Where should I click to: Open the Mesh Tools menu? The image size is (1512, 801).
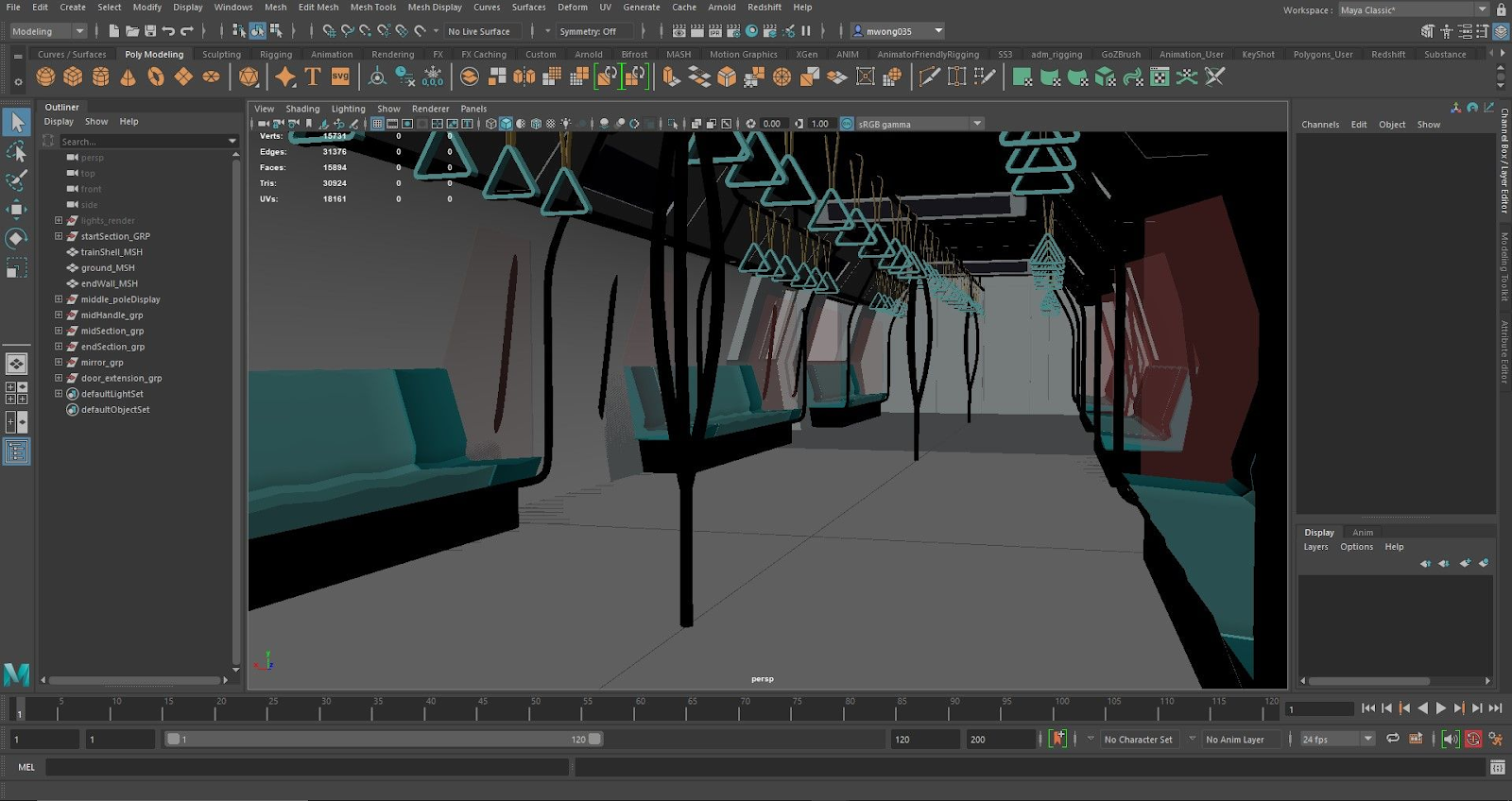372,7
